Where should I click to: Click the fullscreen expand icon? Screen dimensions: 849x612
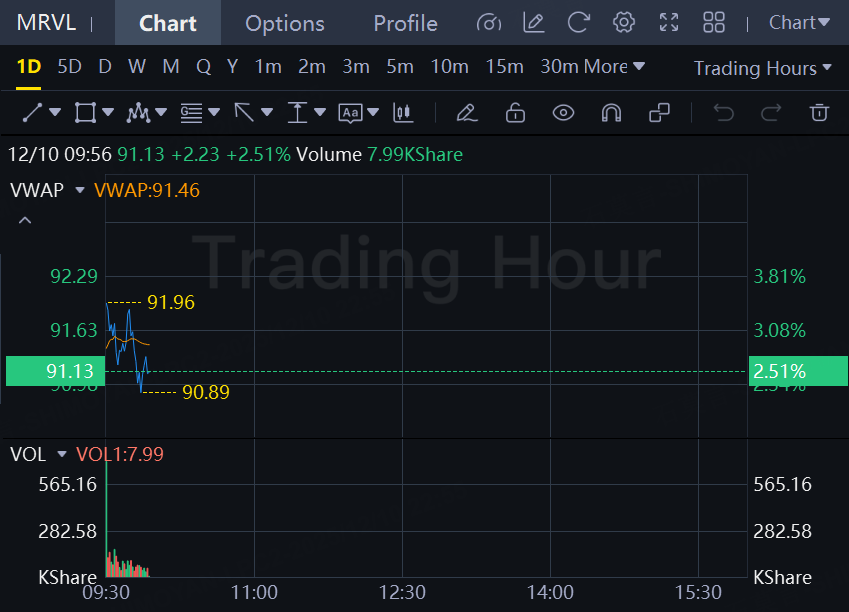(x=669, y=23)
